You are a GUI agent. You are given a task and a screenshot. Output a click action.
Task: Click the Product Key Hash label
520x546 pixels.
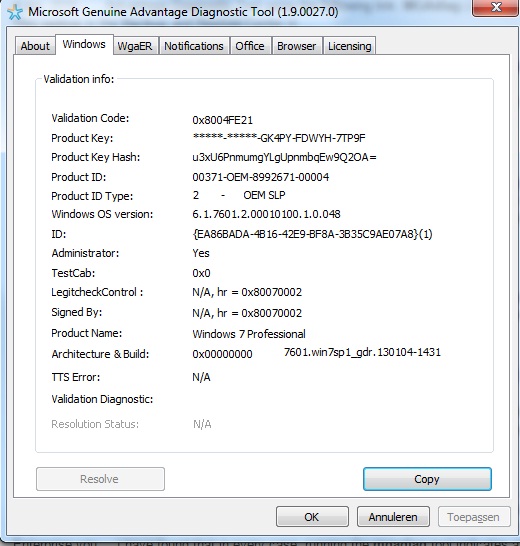[x=95, y=157]
